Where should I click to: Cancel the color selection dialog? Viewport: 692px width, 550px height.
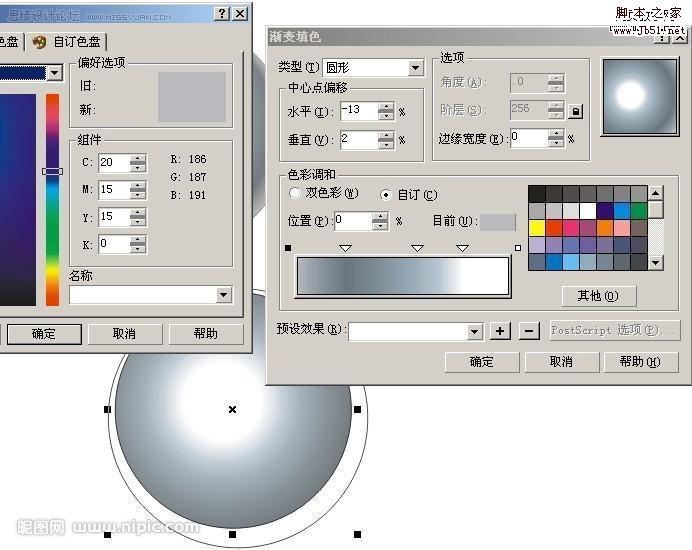click(125, 334)
